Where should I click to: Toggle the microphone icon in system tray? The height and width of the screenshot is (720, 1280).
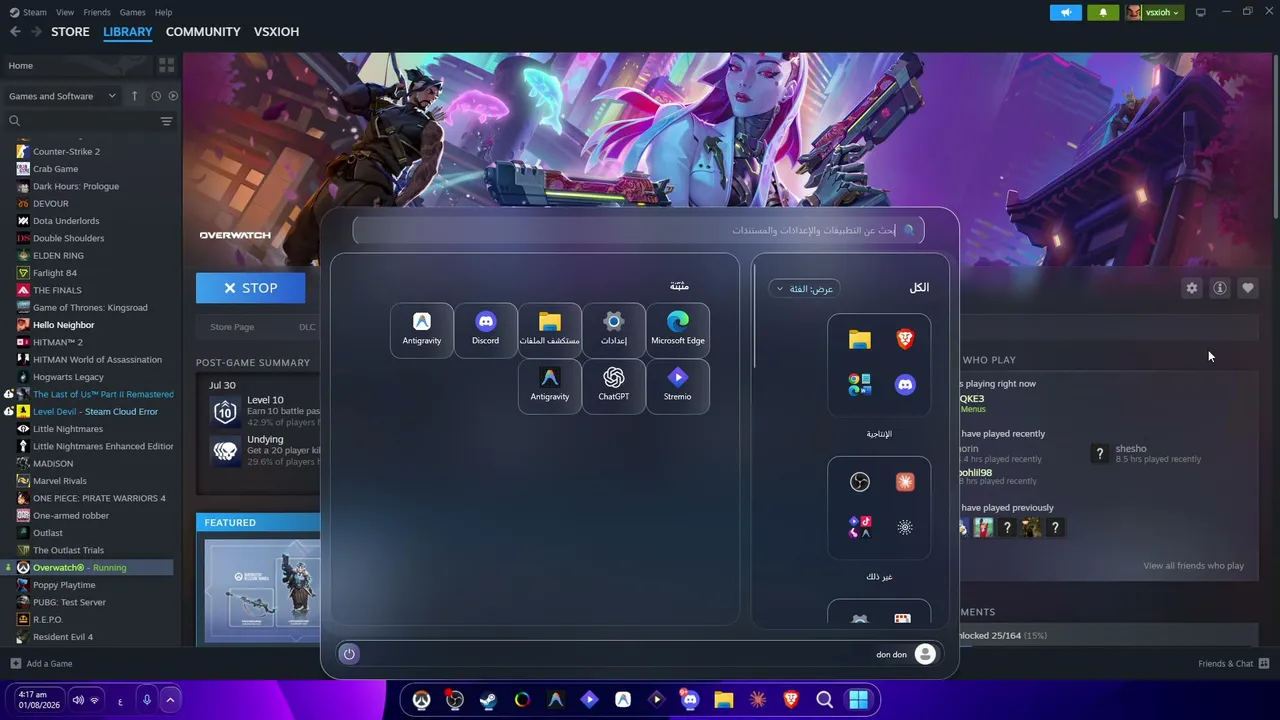[x=147, y=700]
